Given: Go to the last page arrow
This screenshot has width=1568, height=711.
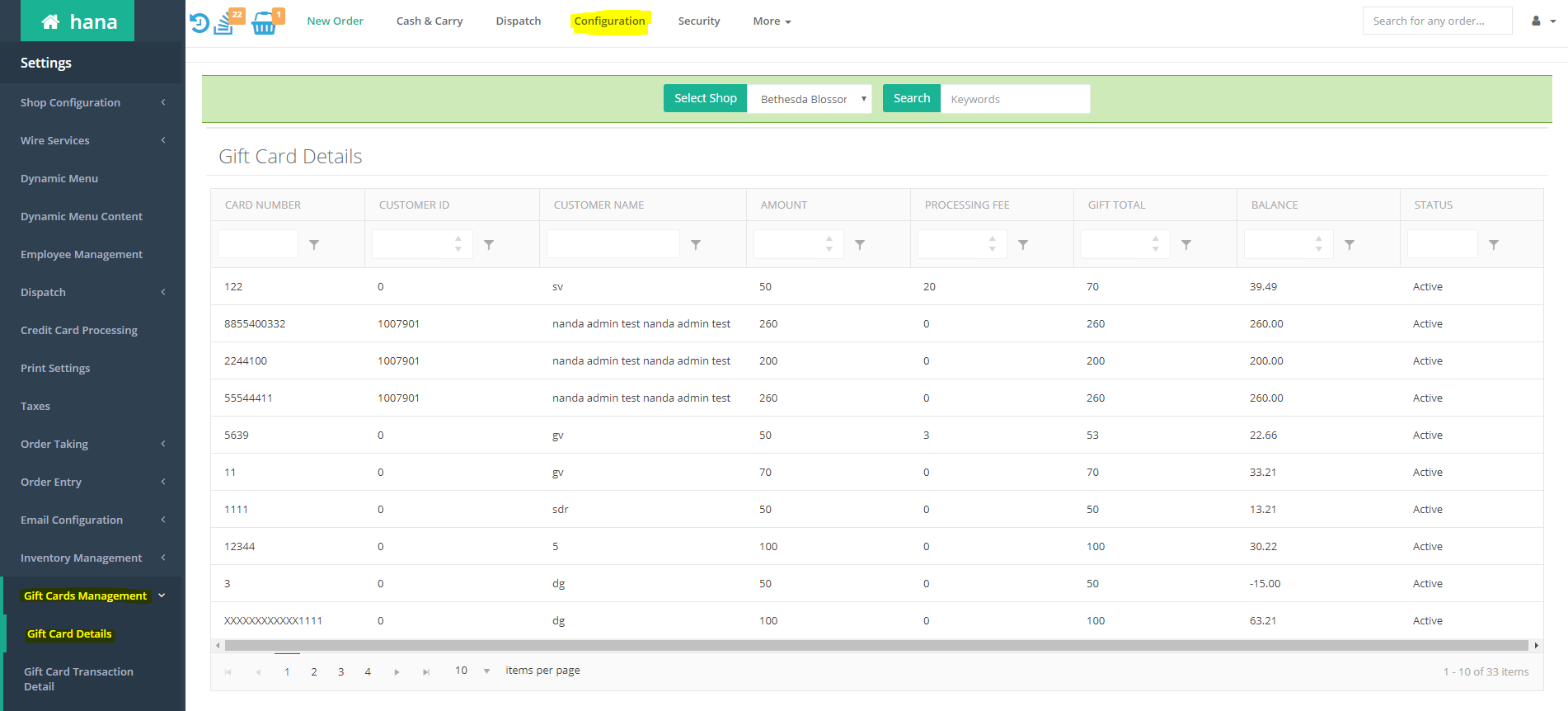Looking at the screenshot, I should click(x=426, y=672).
